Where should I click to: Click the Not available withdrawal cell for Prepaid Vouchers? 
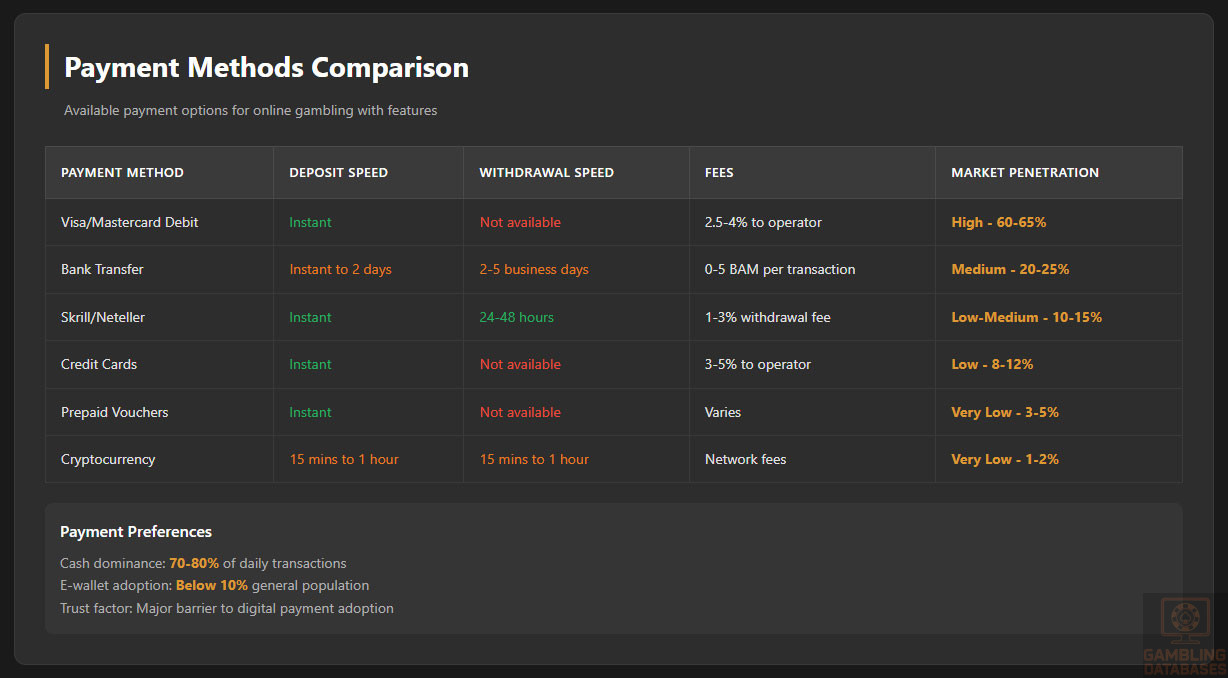[x=520, y=412]
